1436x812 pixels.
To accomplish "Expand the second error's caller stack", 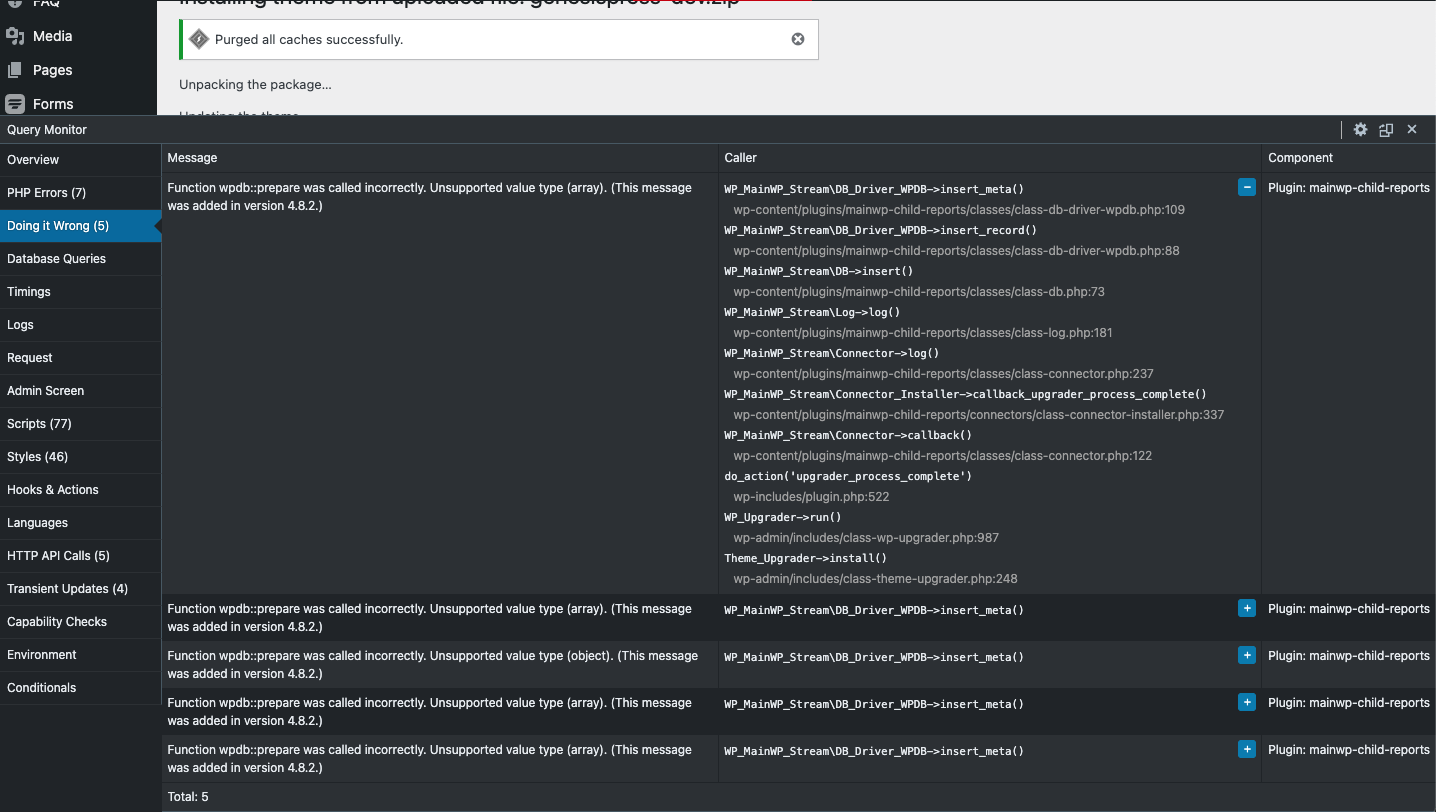I will [1246, 608].
